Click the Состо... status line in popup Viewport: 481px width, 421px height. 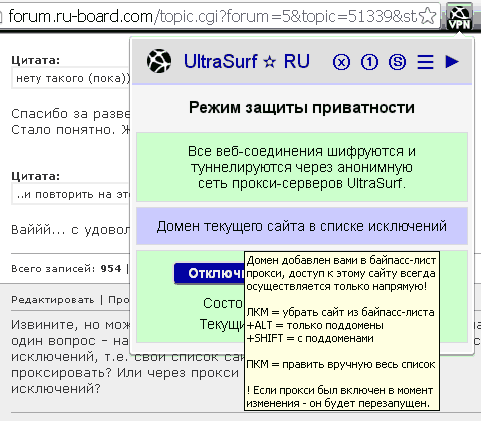223,303
